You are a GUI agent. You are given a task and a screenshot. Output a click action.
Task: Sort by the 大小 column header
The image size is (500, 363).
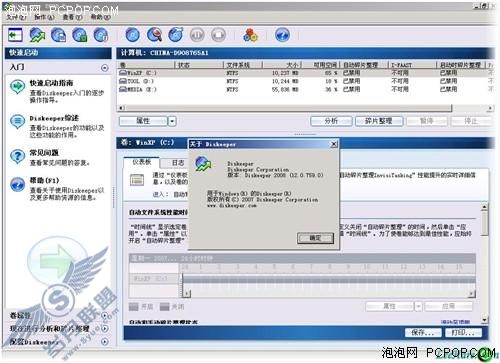pyautogui.click(x=282, y=65)
